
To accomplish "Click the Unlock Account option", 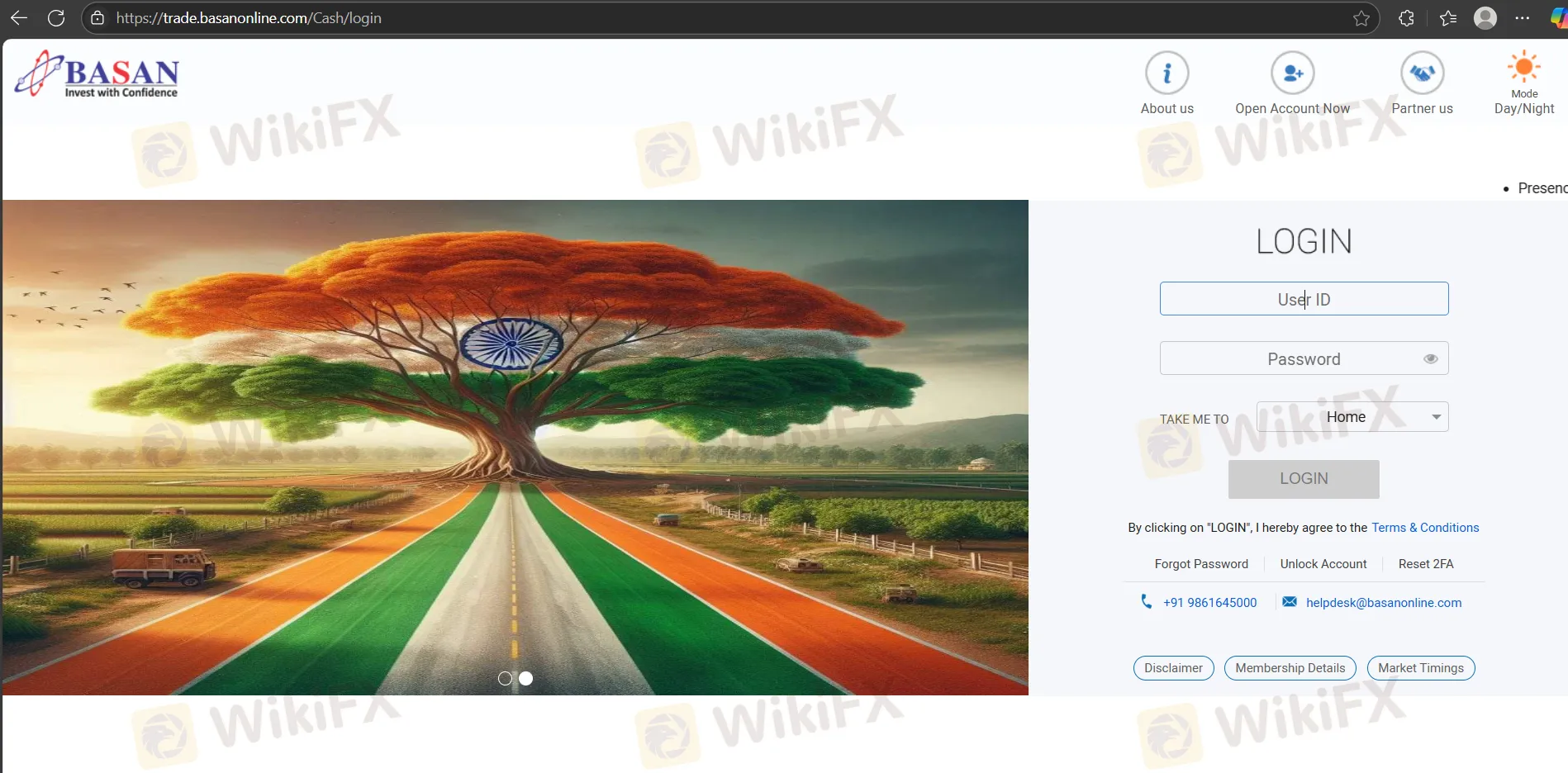I will pos(1323,564).
